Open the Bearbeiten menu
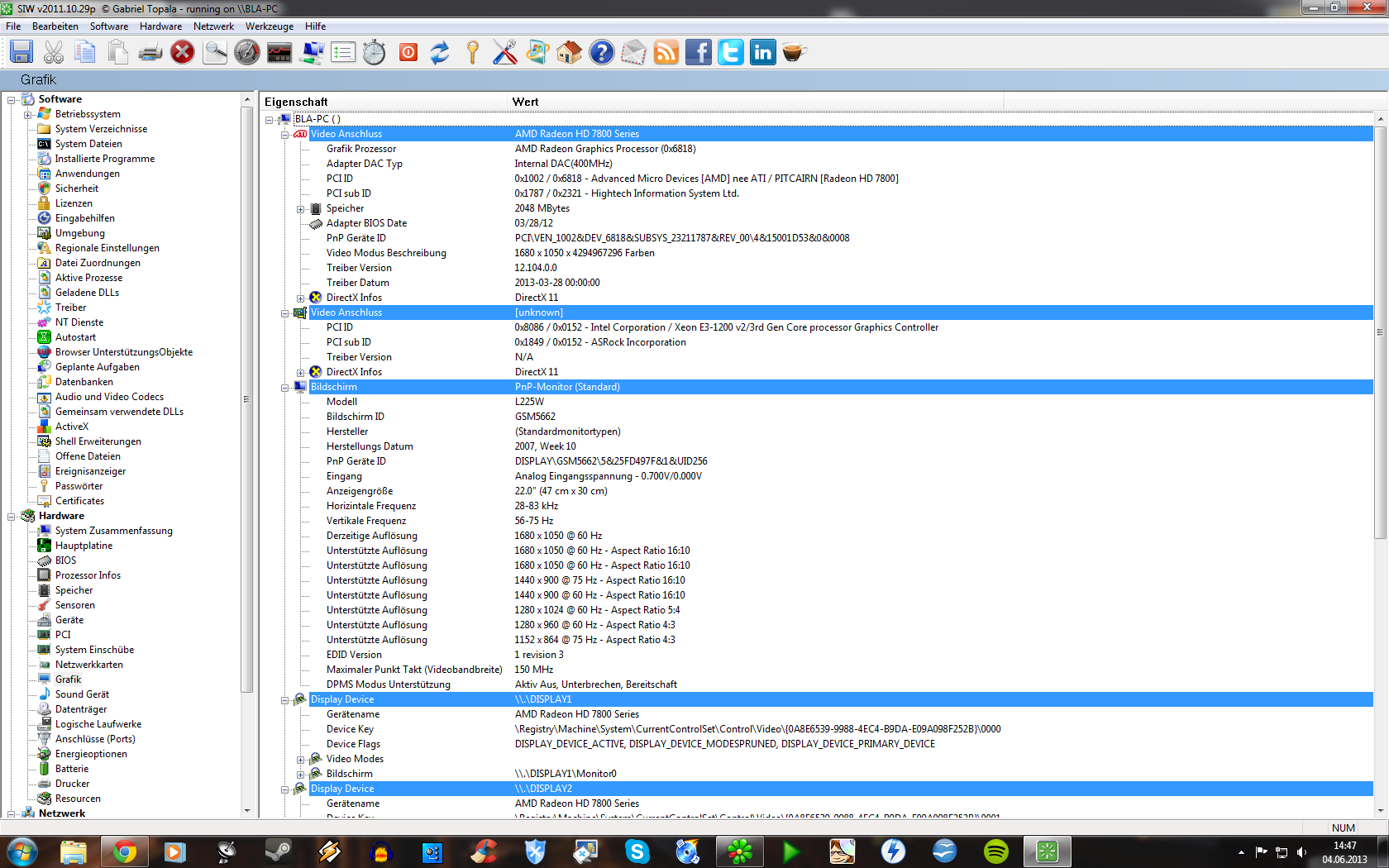 coord(55,26)
